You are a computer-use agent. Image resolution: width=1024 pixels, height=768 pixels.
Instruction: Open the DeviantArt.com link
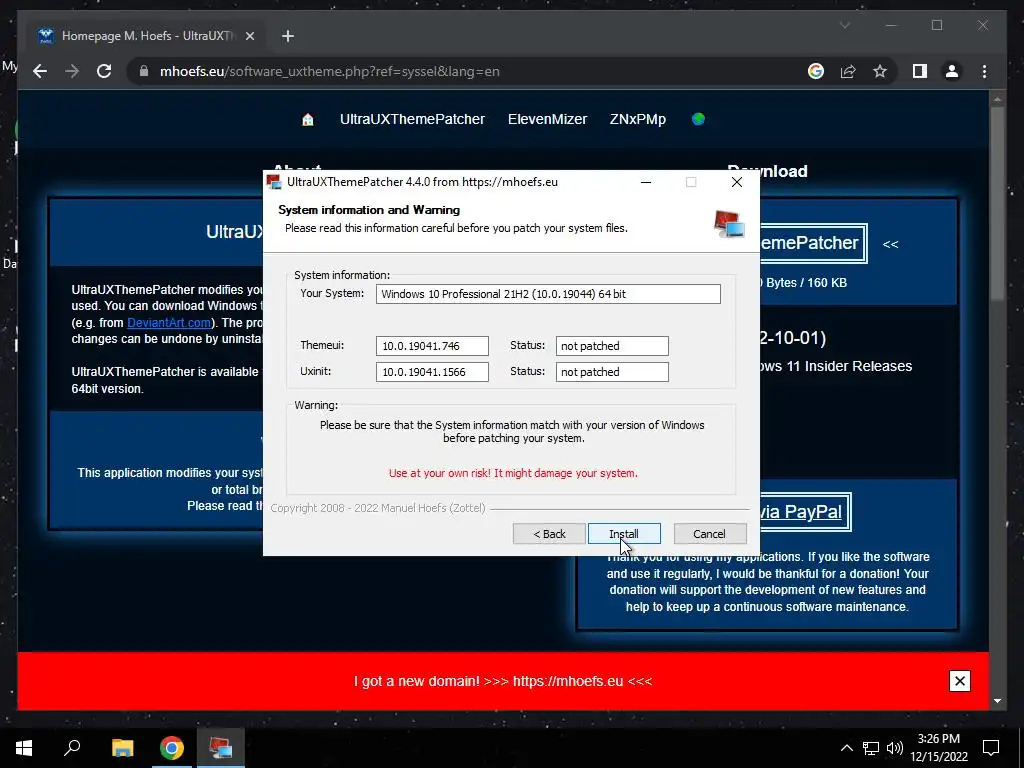point(169,323)
